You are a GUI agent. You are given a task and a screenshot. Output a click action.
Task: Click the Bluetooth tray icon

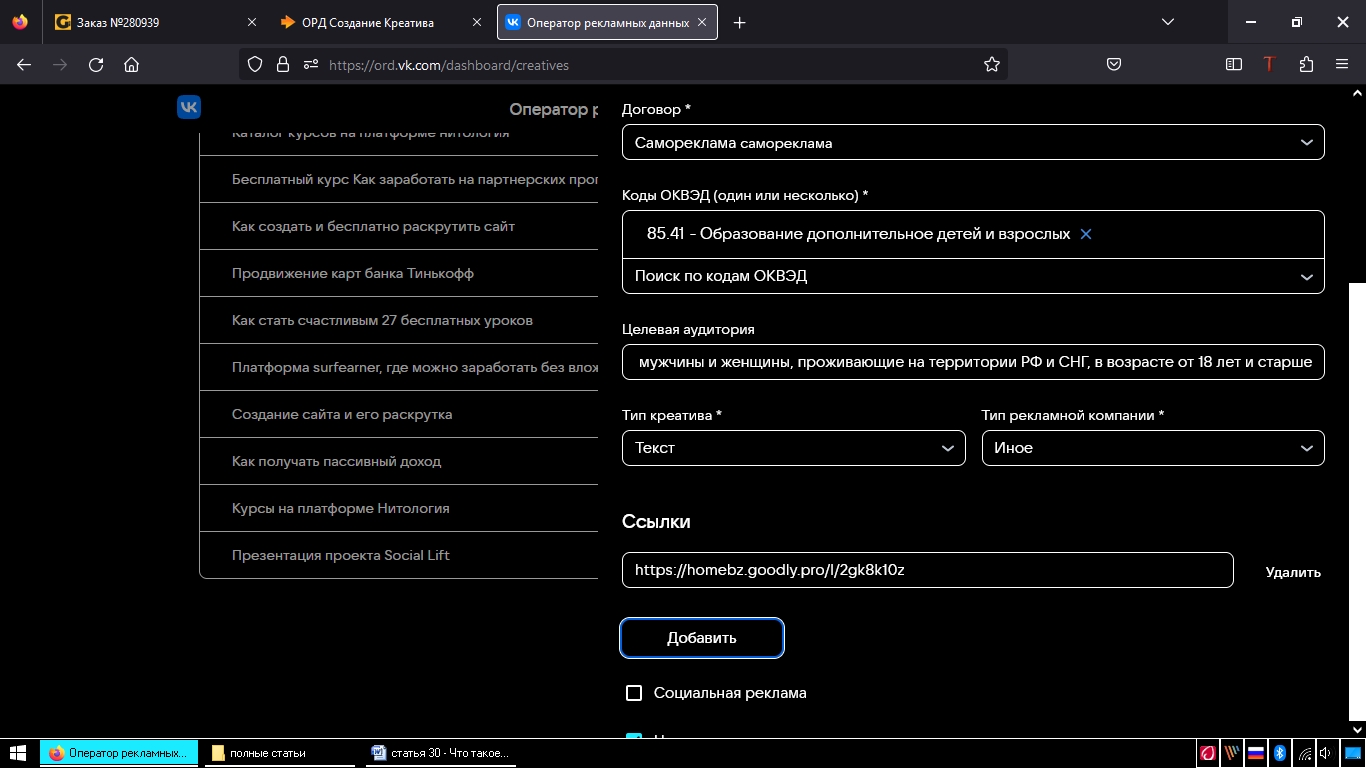click(1279, 753)
